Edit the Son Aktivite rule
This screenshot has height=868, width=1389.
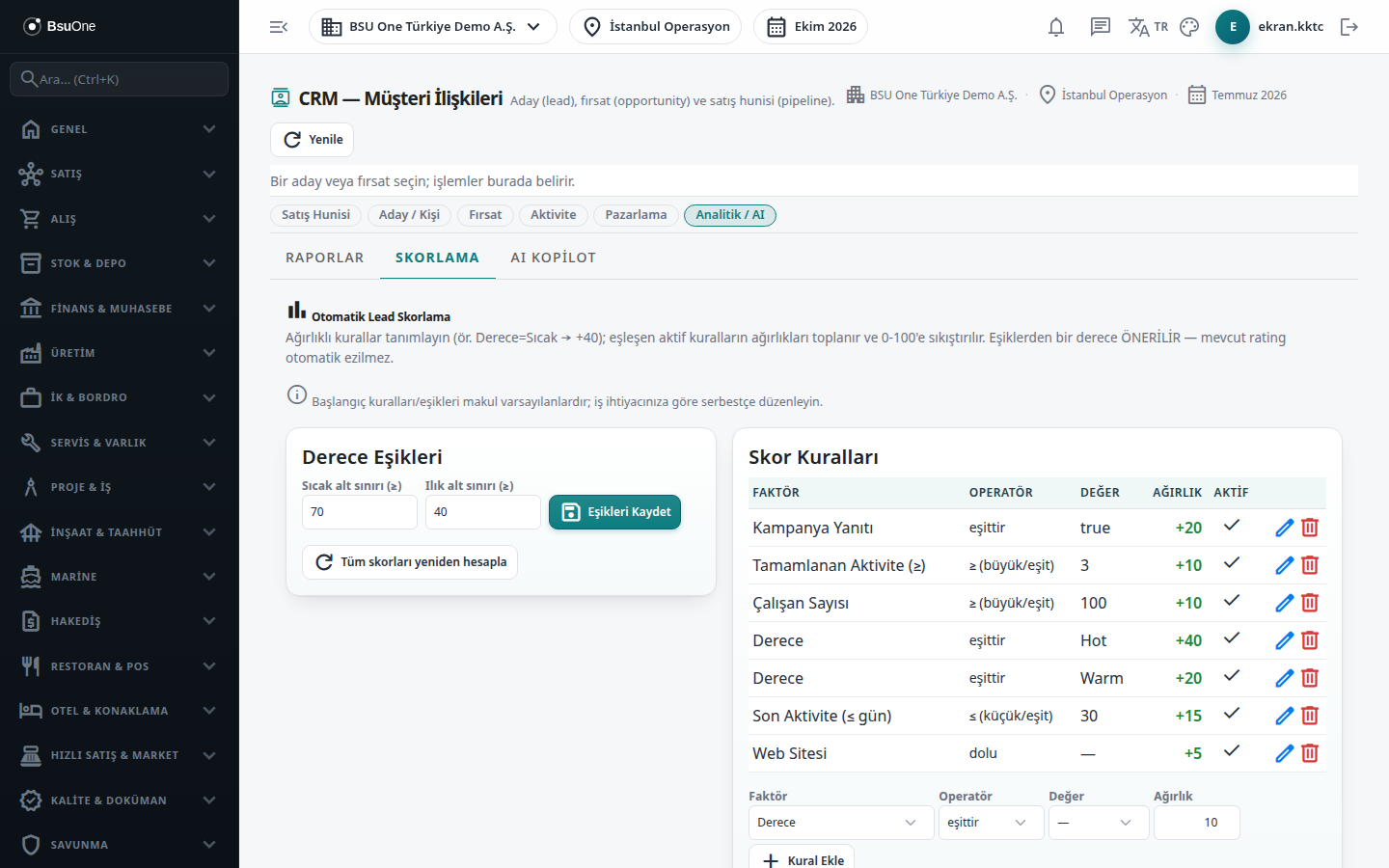tap(1285, 716)
